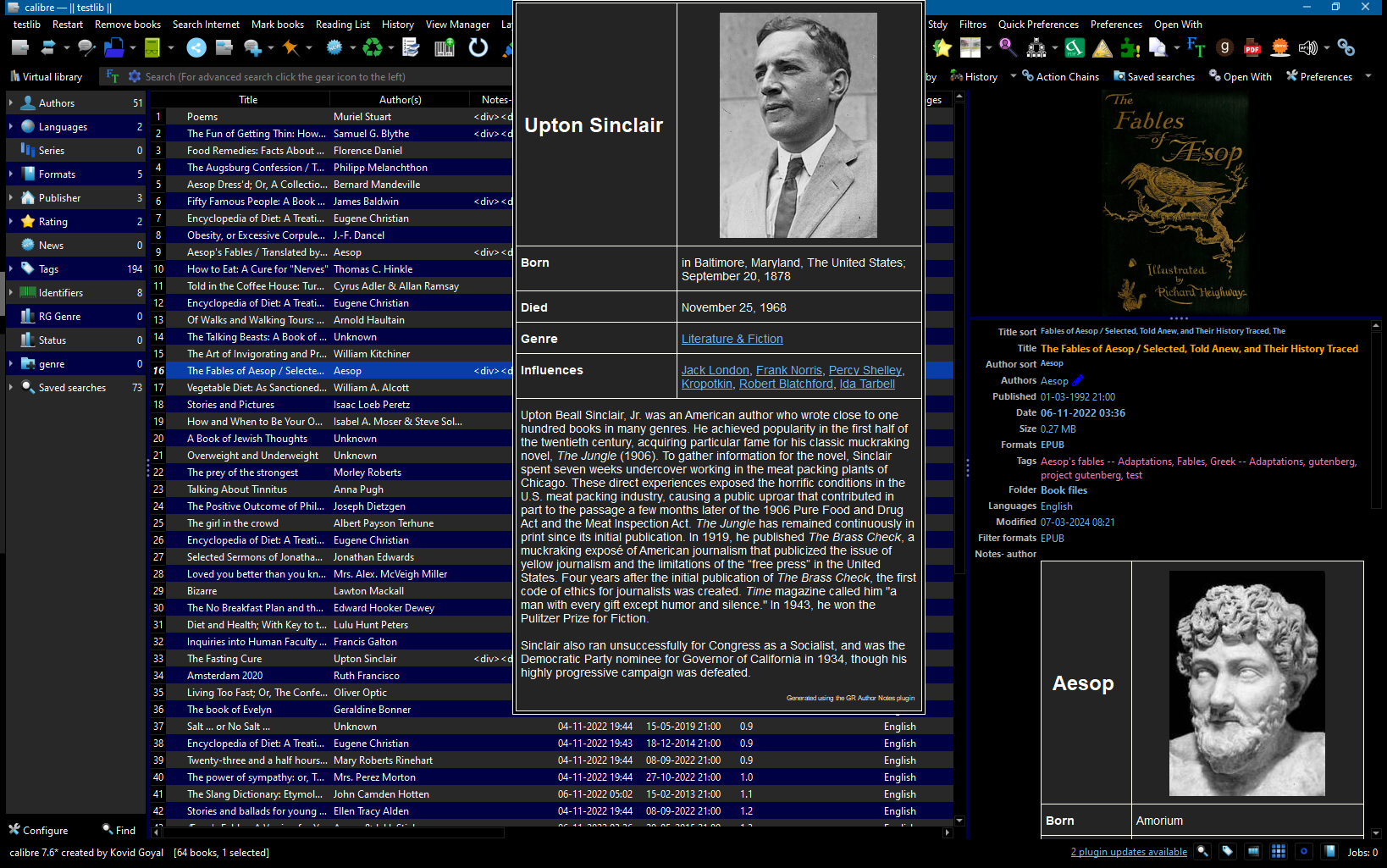This screenshot has width=1387, height=868.
Task: Expand the Publisher category
Action: tap(11, 197)
